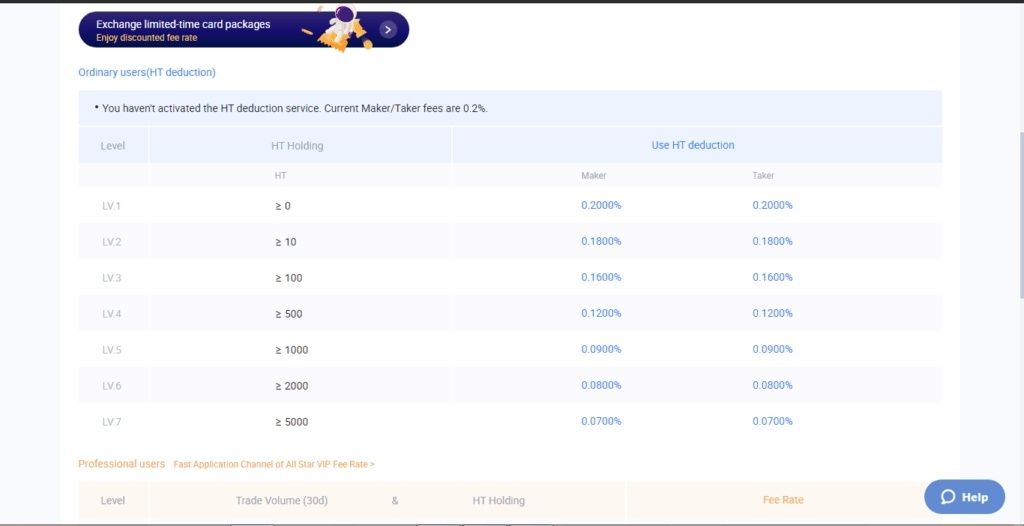The image size is (1024, 526).
Task: Click the ≥ 1000 HT holding value
Action: click(x=291, y=350)
